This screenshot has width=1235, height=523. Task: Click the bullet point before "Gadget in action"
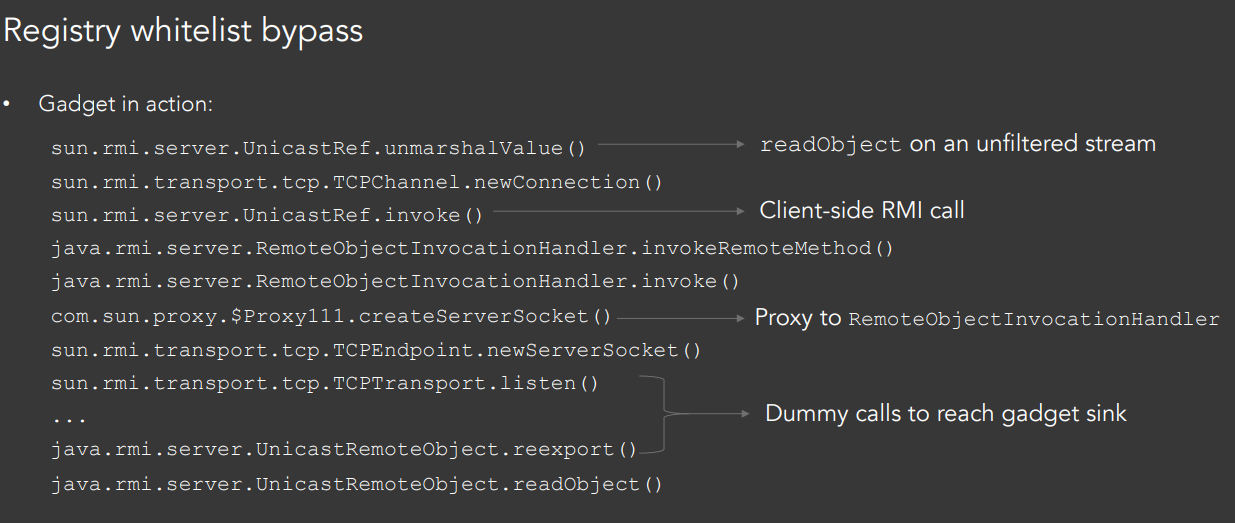click(x=7, y=105)
